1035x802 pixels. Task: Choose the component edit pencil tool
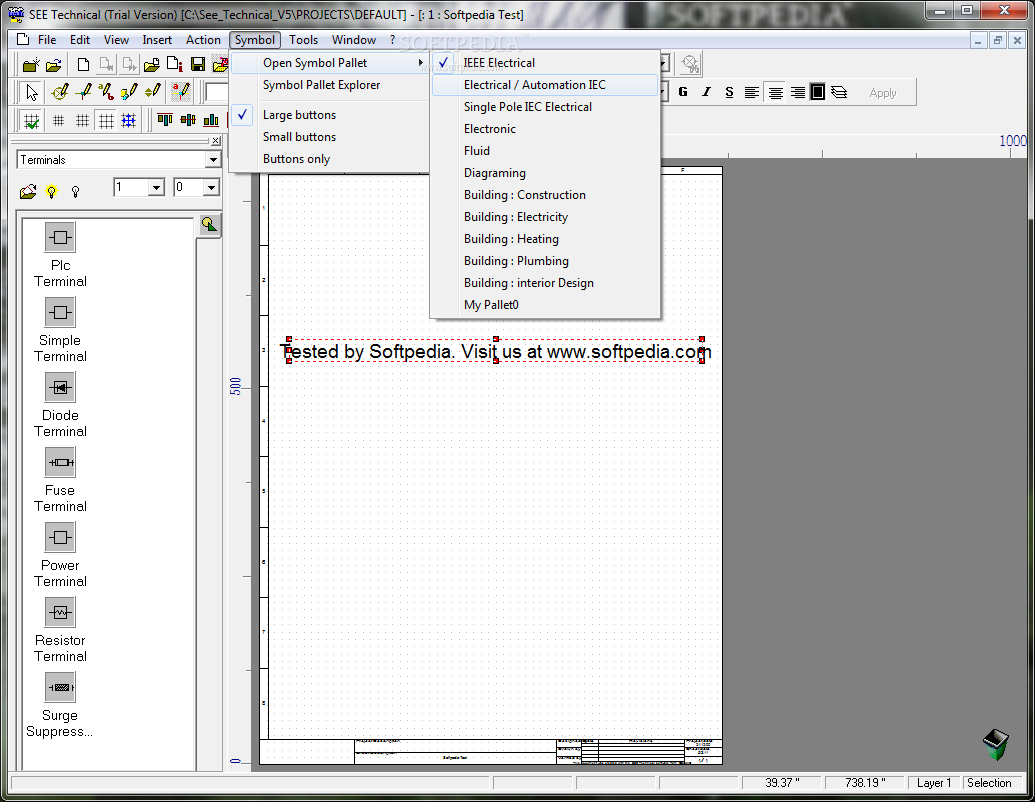pos(129,92)
